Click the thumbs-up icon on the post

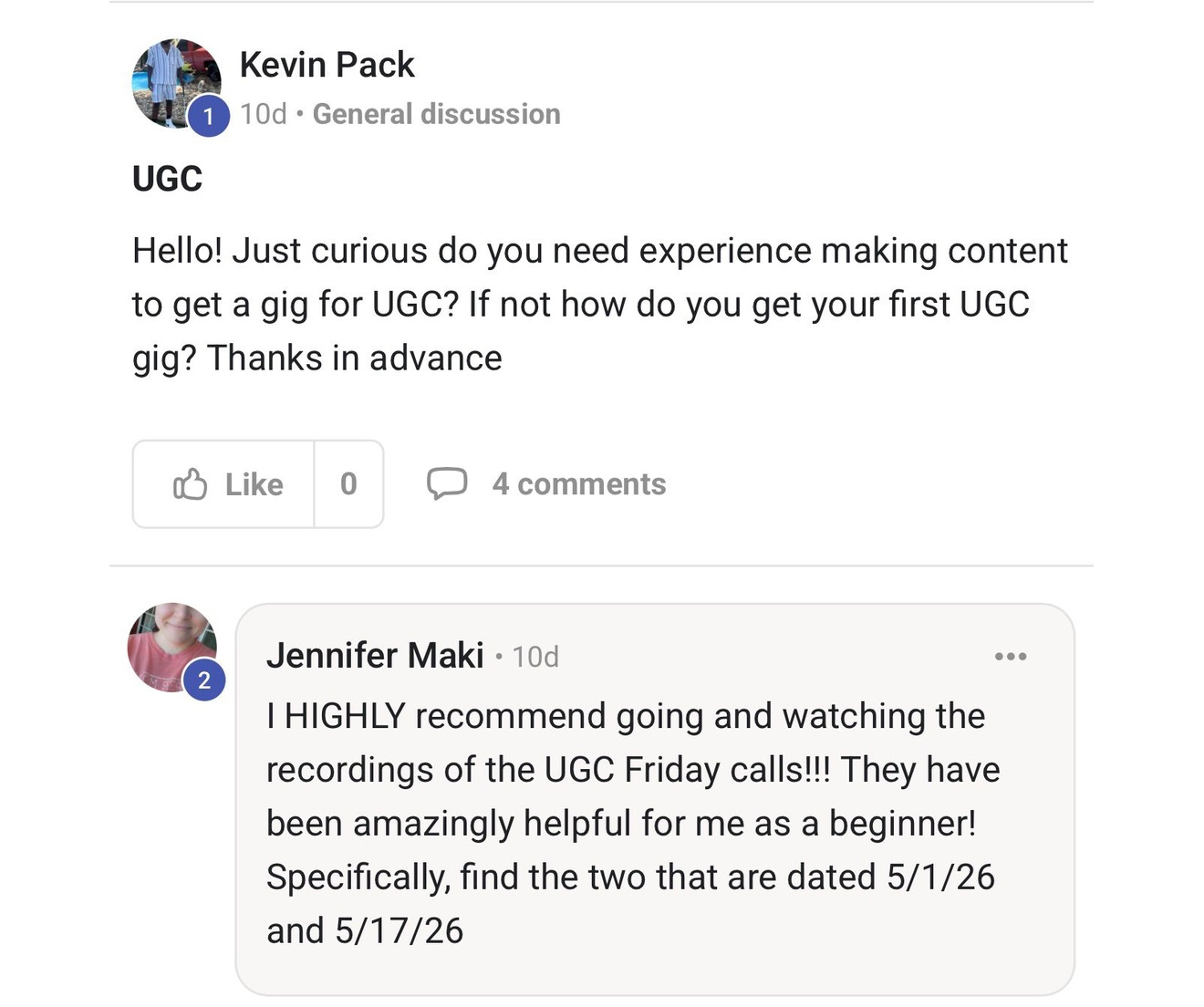point(190,484)
